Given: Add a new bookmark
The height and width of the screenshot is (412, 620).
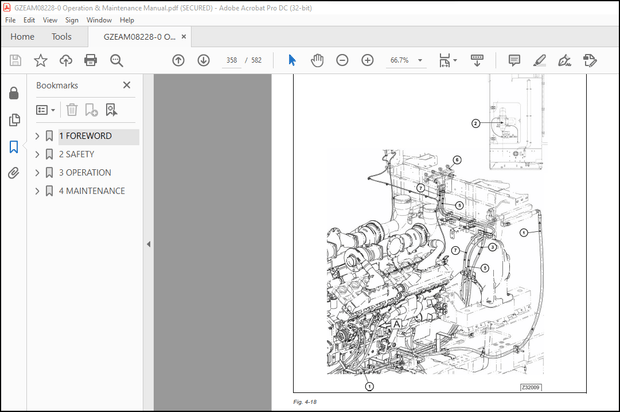Looking at the screenshot, I should 91,110.
